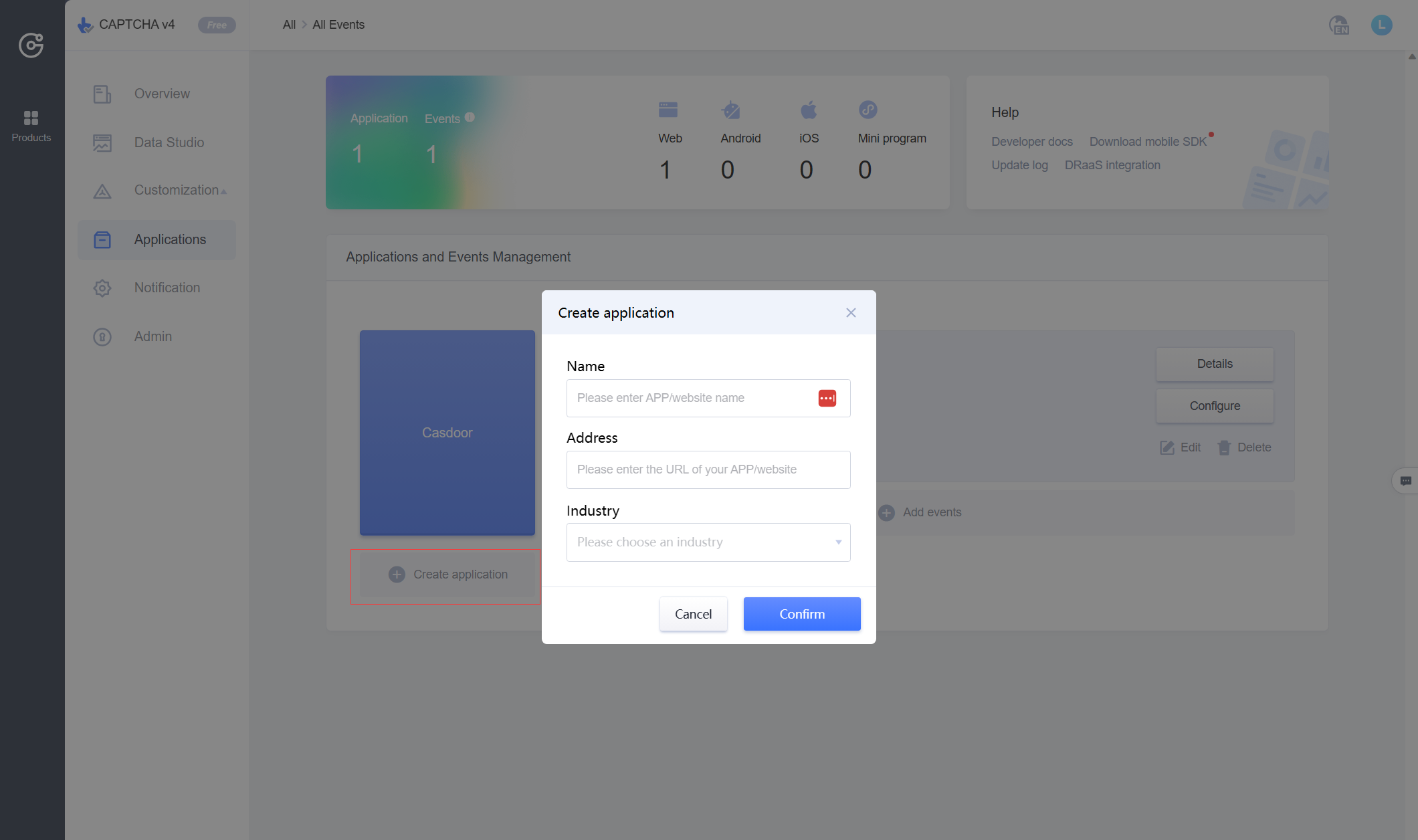Select the Industry dropdown
Viewport: 1418px width, 840px height.
[x=708, y=541]
